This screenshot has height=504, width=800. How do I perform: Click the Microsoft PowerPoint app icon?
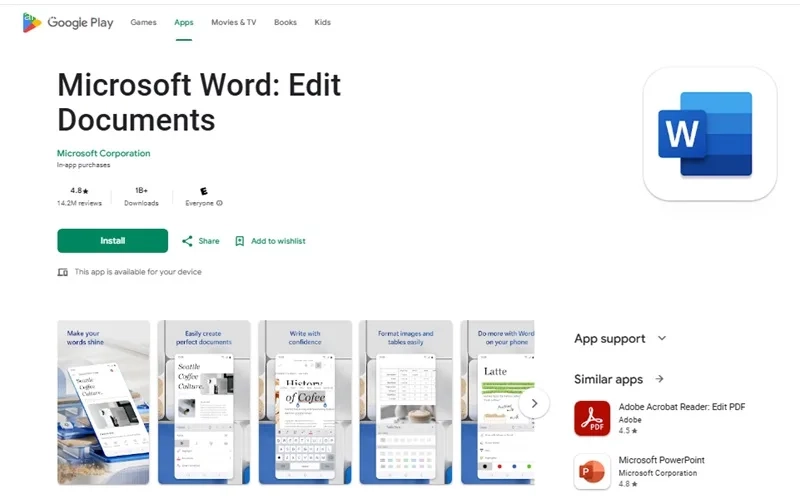point(592,471)
